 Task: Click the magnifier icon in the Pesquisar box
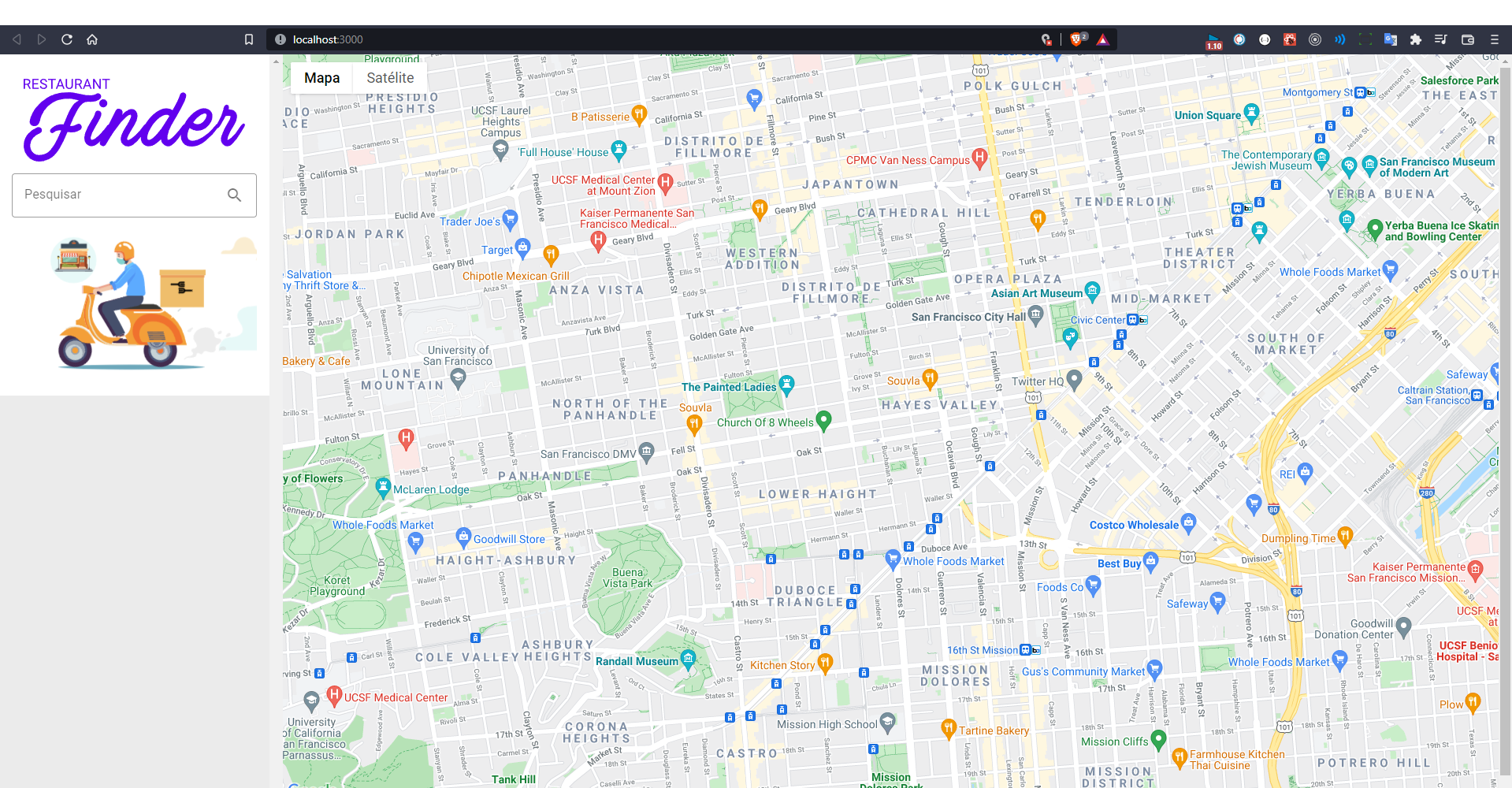234,195
